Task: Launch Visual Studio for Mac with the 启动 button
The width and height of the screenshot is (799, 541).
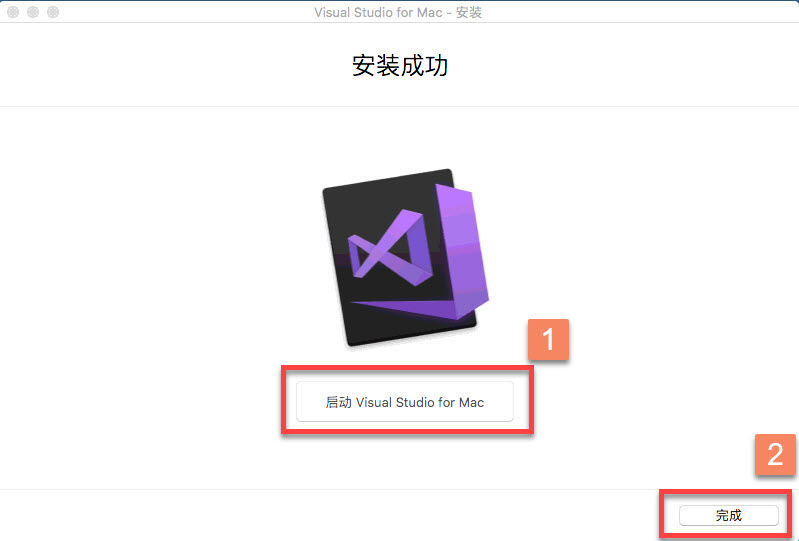Action: 405,401
